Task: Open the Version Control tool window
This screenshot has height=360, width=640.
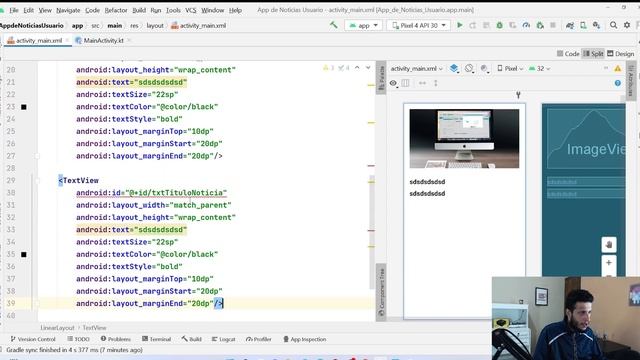Action: pyautogui.click(x=33, y=339)
